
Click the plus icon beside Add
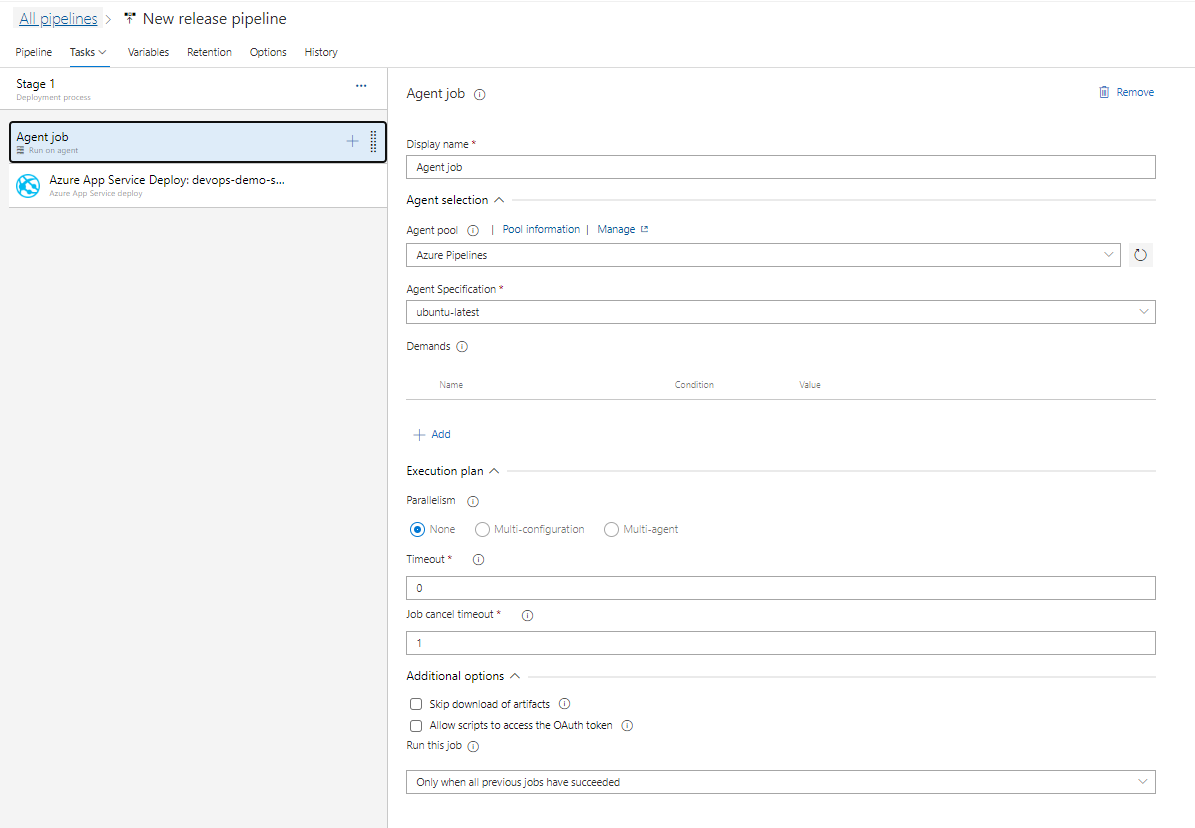(x=419, y=435)
